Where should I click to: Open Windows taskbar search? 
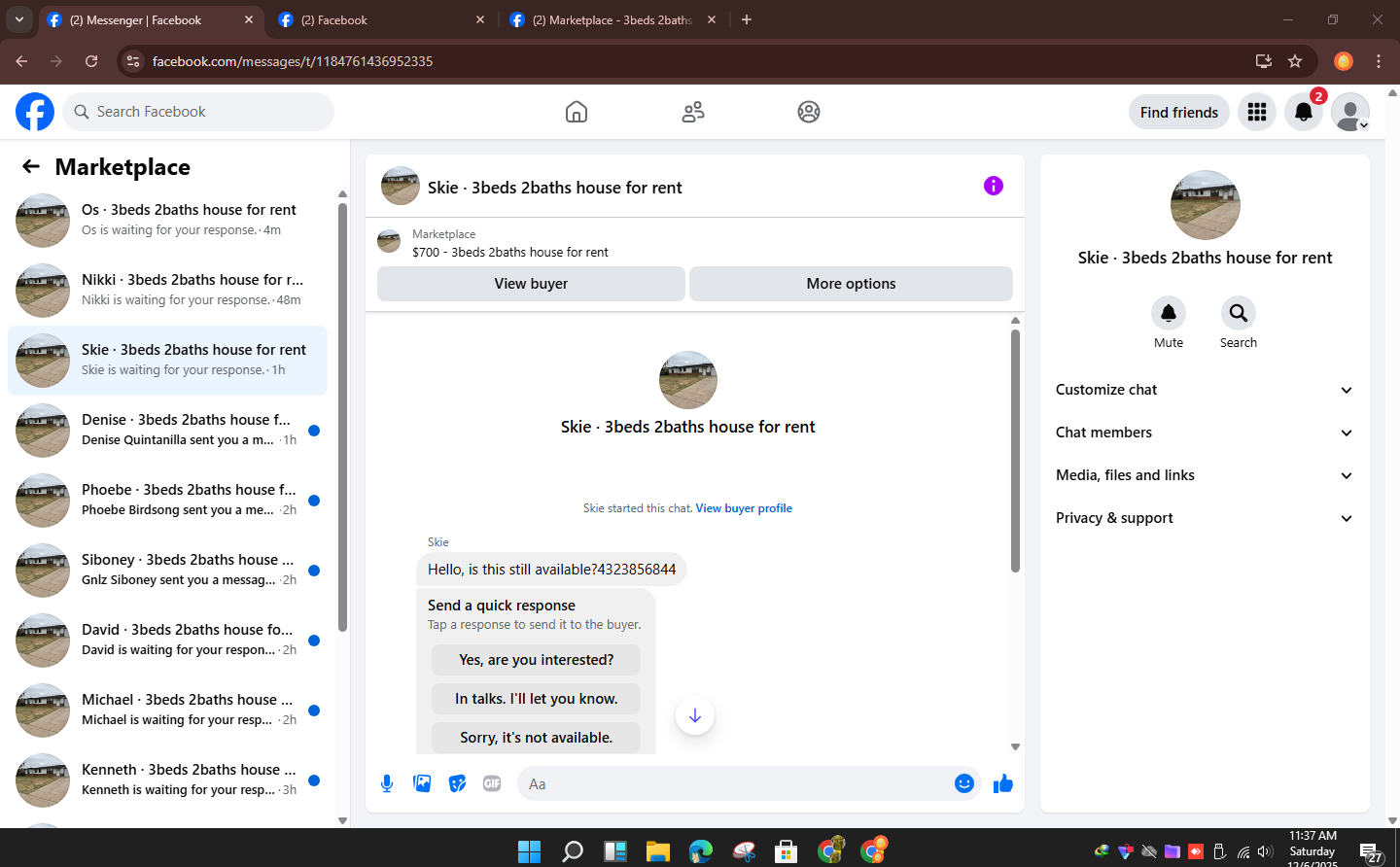tap(573, 851)
